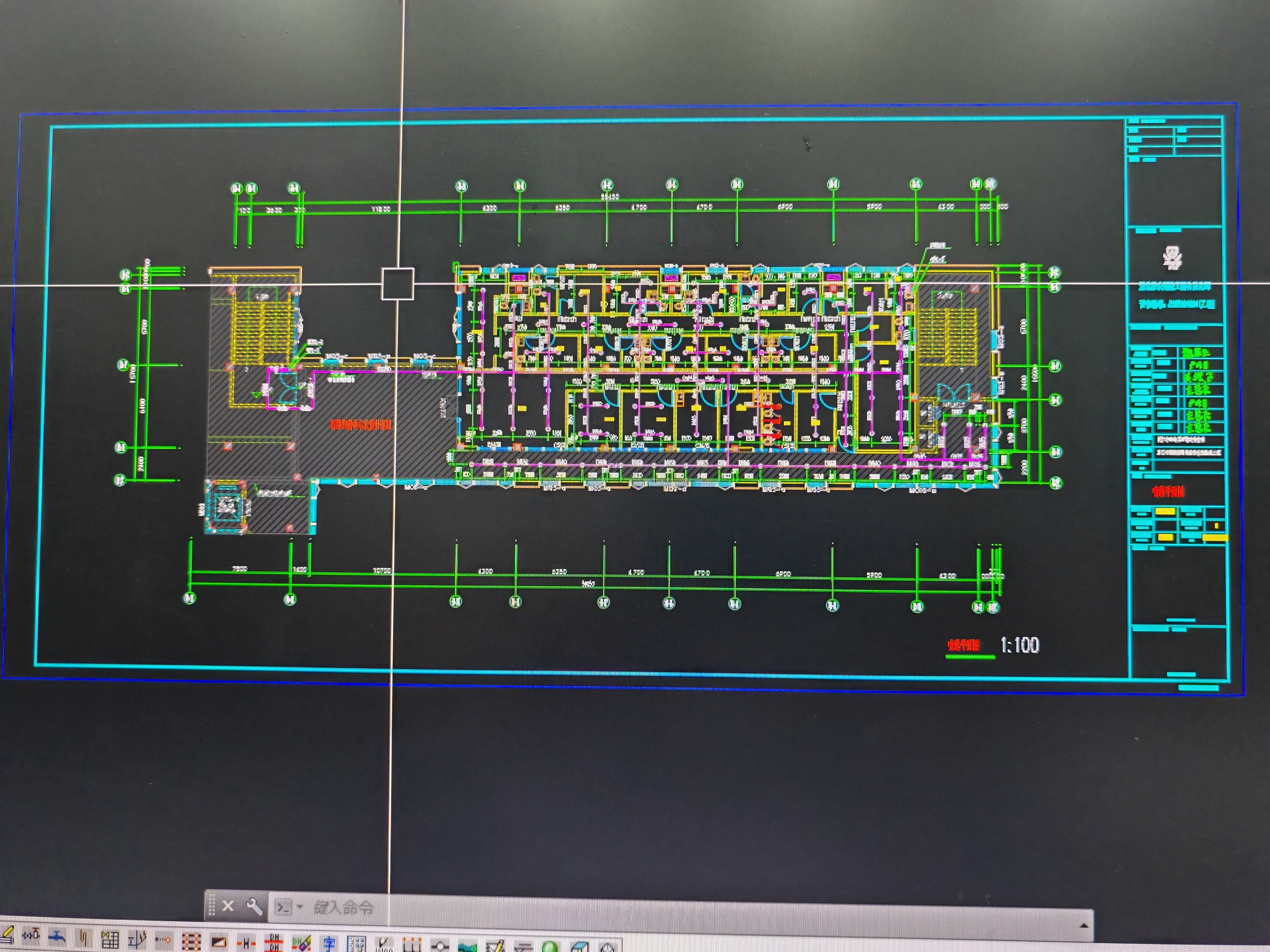Expand recent commands dropdown arrow

[299, 907]
